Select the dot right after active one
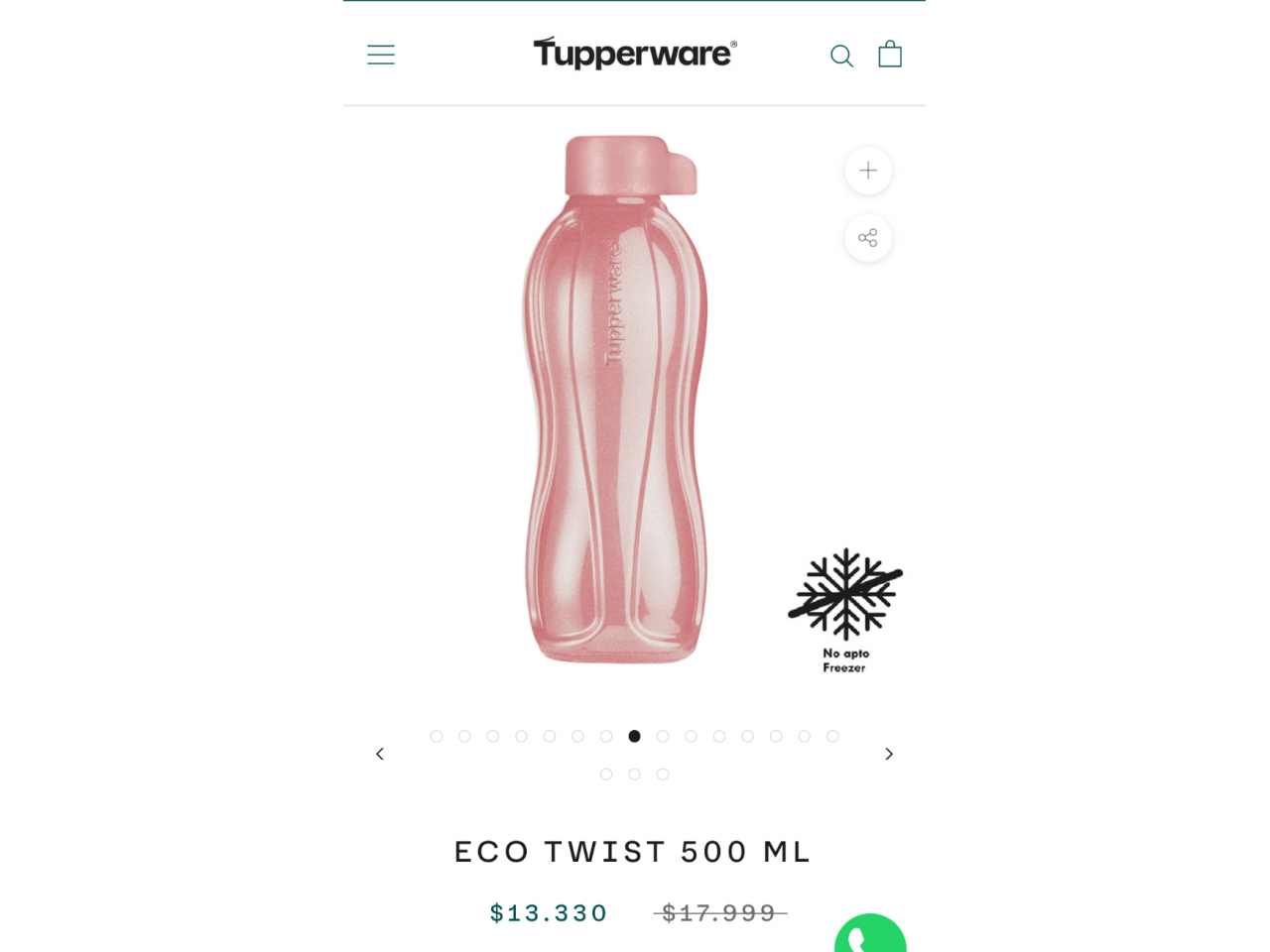Viewport: 1270px width, 952px height. point(663,736)
